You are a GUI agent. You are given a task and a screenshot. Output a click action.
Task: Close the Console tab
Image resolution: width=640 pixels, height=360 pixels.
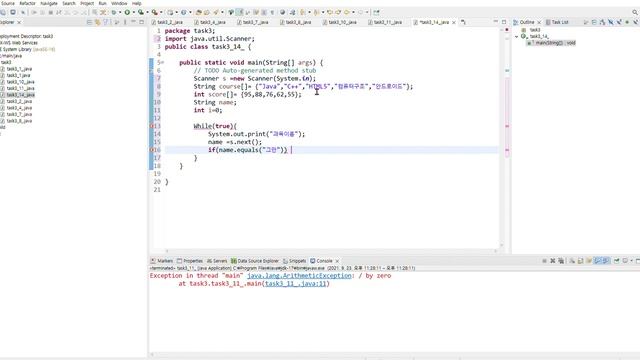tap(337, 261)
